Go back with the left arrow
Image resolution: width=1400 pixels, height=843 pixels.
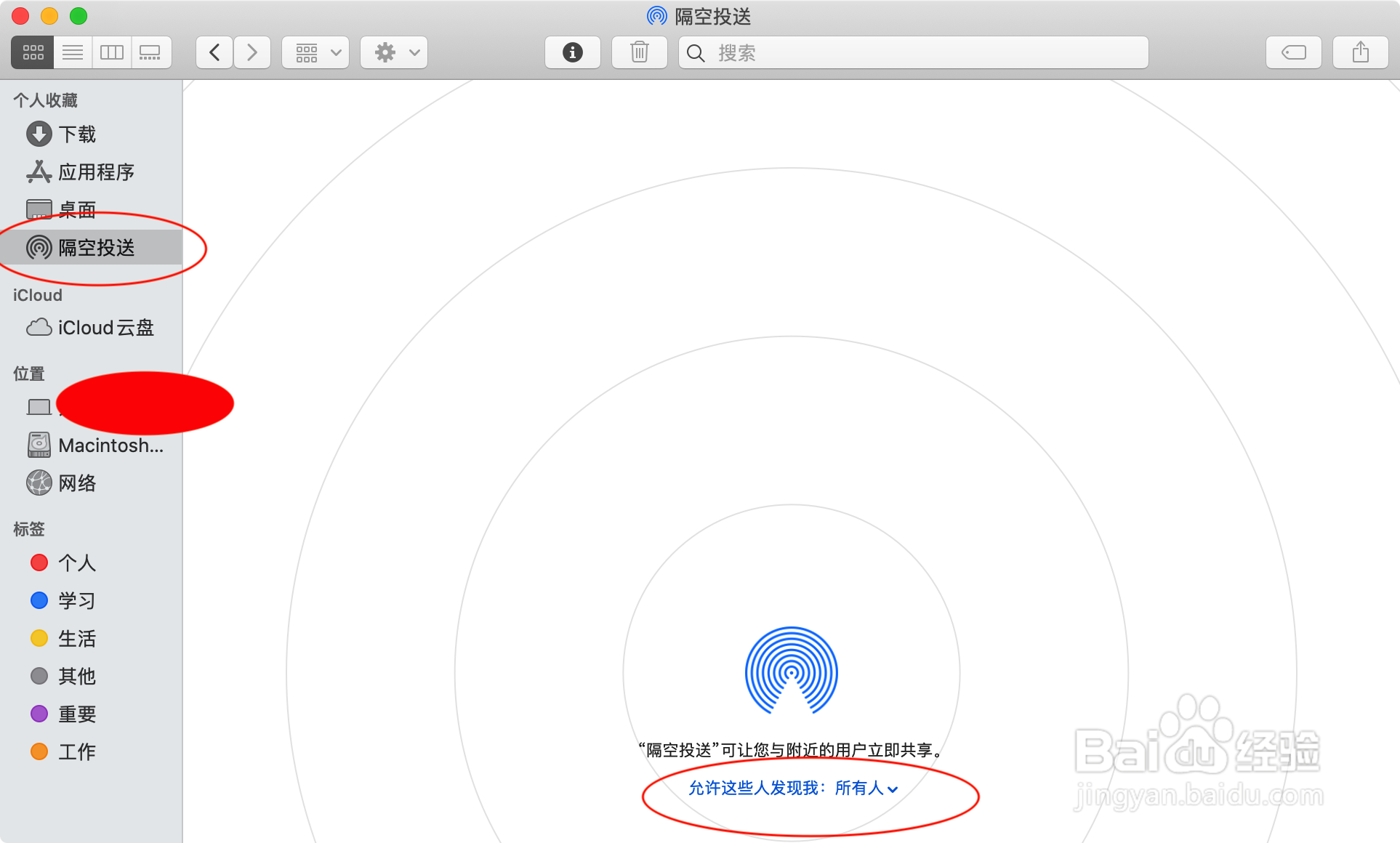pyautogui.click(x=214, y=52)
